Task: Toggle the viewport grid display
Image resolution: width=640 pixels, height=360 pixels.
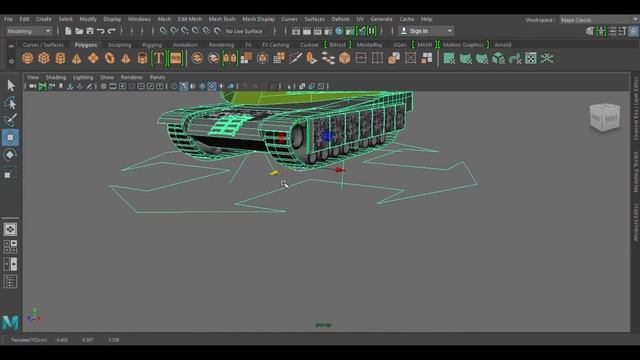Action: (103, 86)
